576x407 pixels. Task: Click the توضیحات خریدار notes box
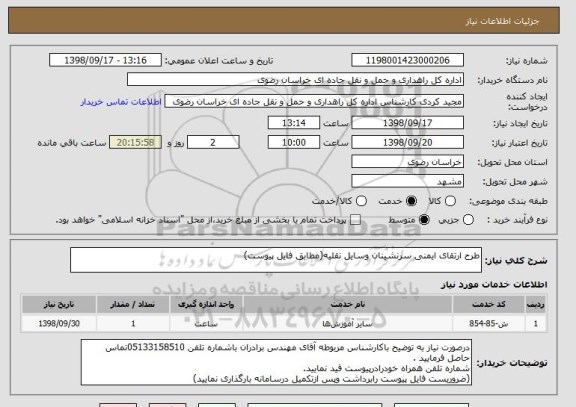(x=276, y=362)
